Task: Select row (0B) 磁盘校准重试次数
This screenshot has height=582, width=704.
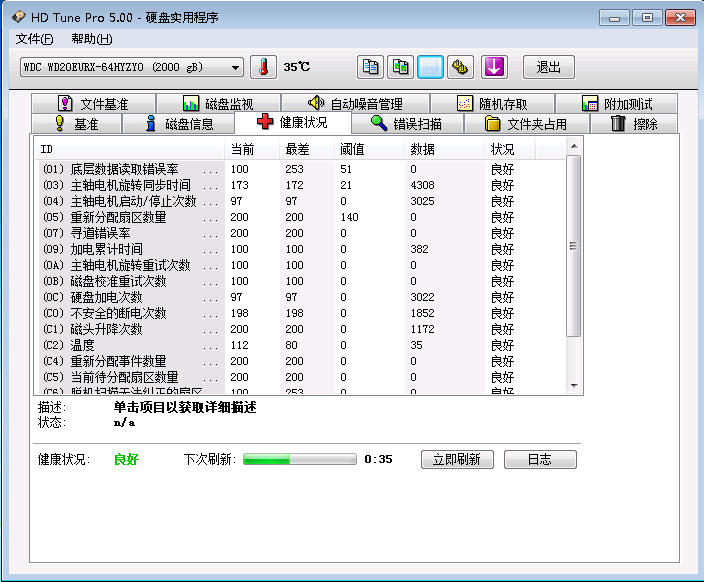Action: 300,281
